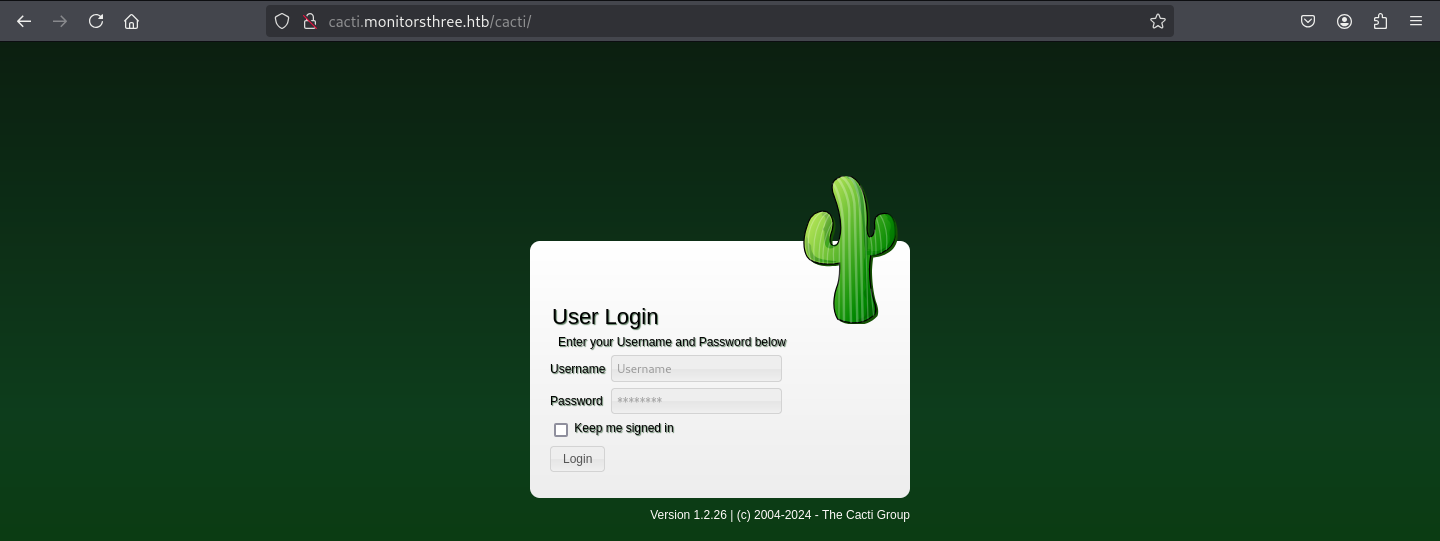The width and height of the screenshot is (1440, 541).
Task: Click the 'User Login' heading
Action: (605, 317)
